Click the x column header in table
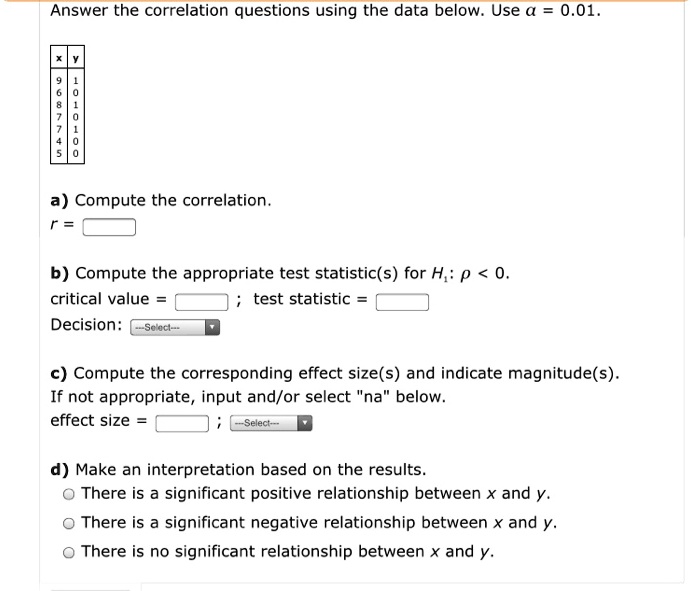This screenshot has width=691, height=591. (59, 57)
